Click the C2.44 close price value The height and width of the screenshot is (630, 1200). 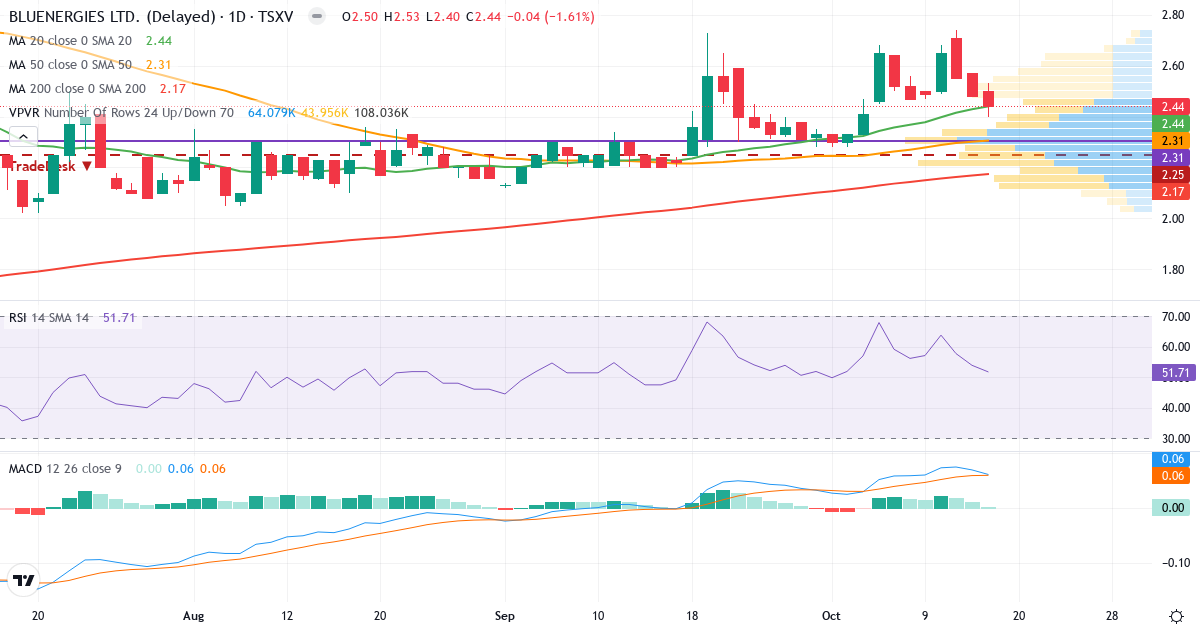pyautogui.click(x=483, y=17)
